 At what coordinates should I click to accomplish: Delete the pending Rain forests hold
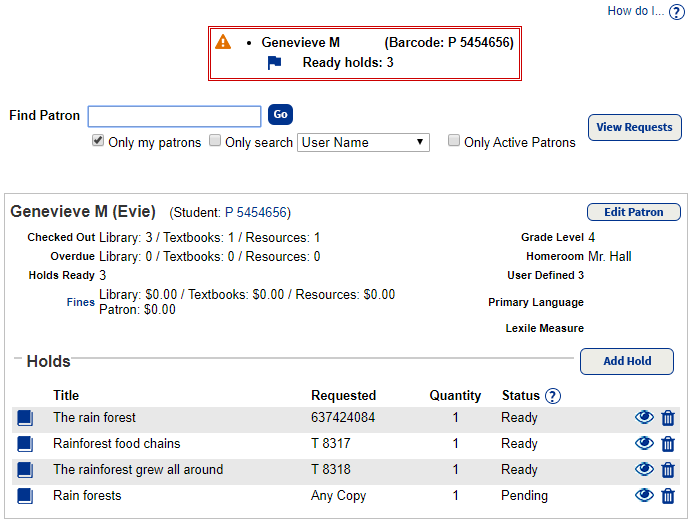[x=668, y=496]
